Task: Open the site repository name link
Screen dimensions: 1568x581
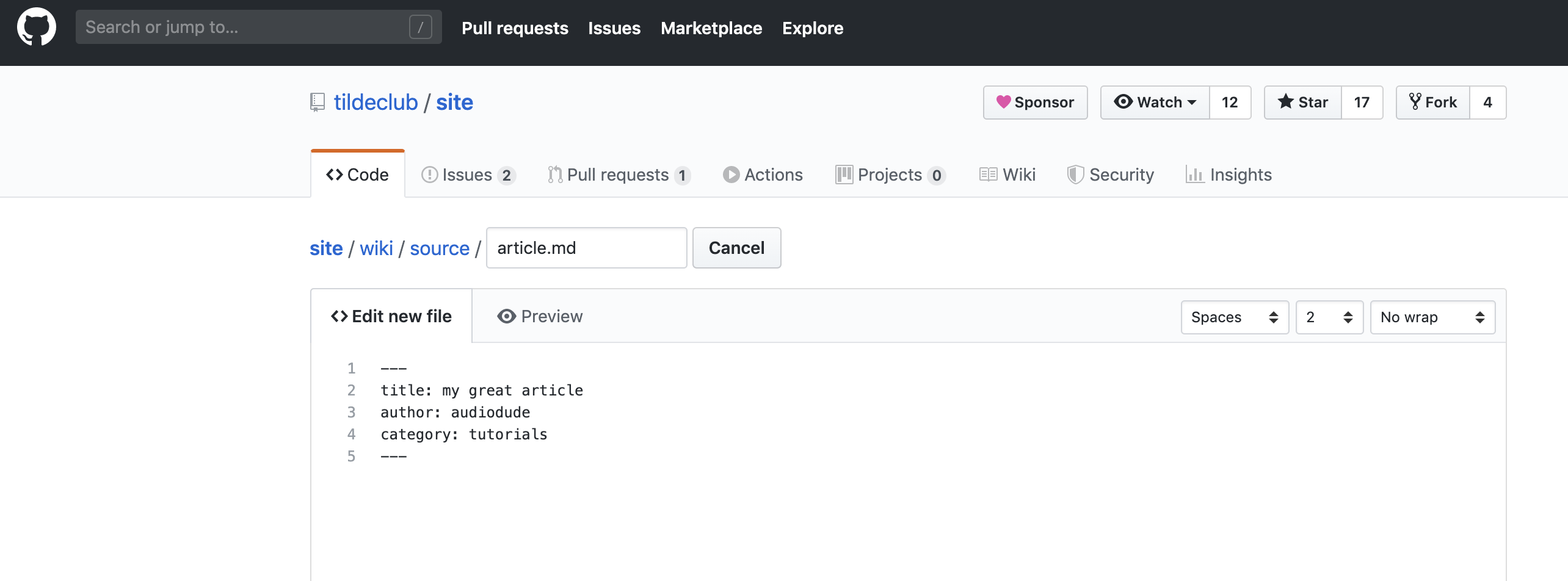Action: 454,103
